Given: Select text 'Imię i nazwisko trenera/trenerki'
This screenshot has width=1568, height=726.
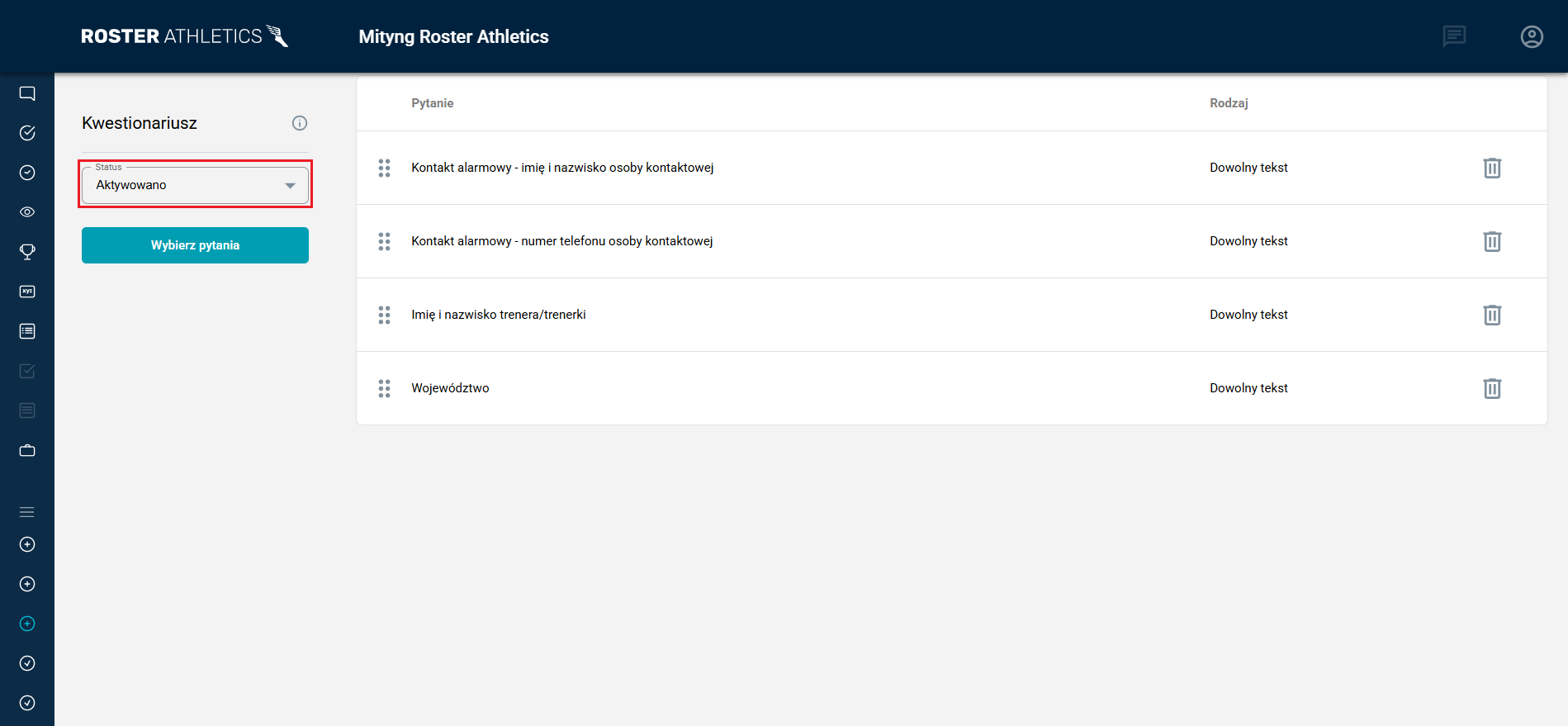Looking at the screenshot, I should tap(499, 315).
